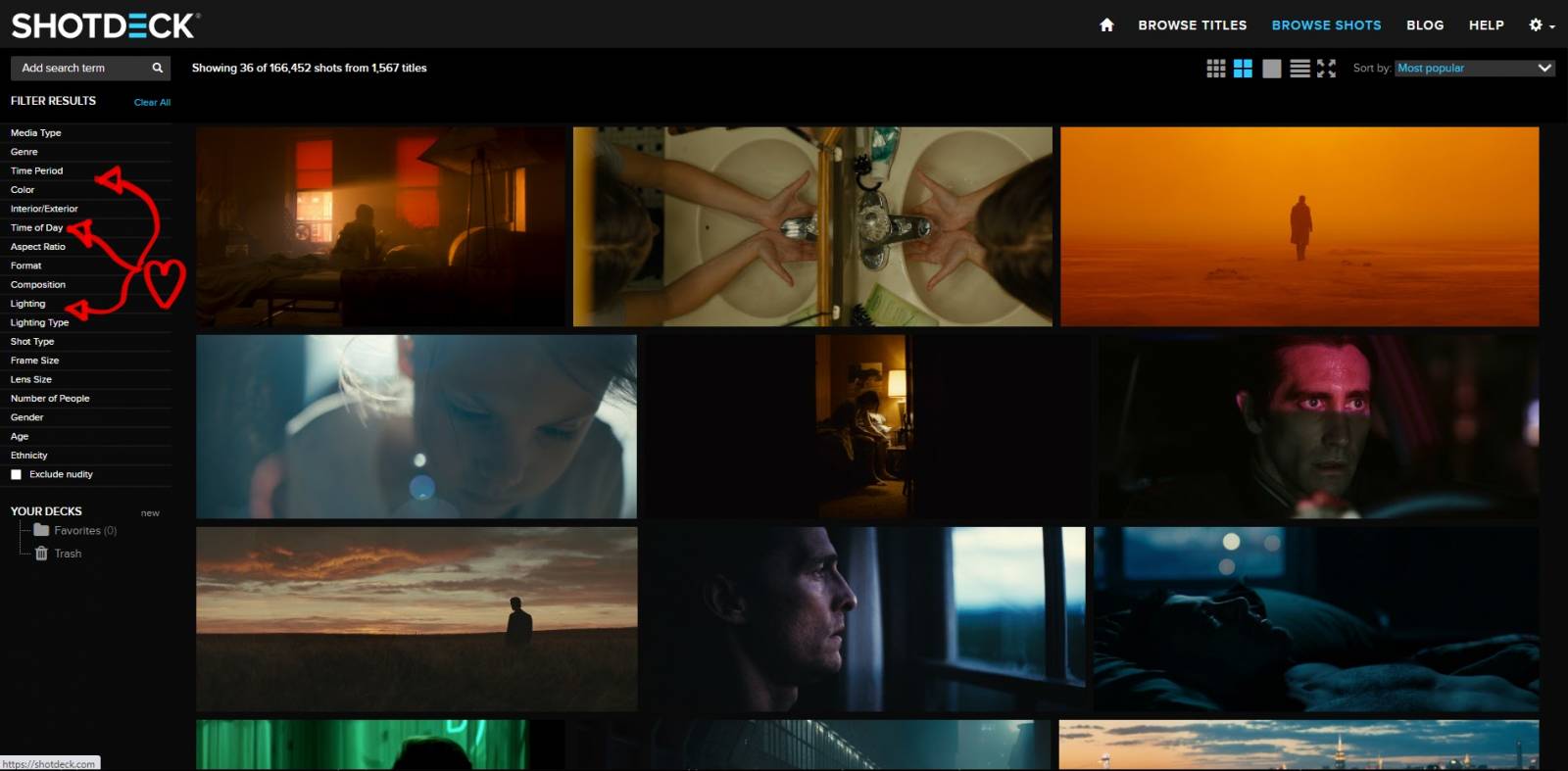Create a new deck with 'new' link
The image size is (1568, 771).
(150, 513)
